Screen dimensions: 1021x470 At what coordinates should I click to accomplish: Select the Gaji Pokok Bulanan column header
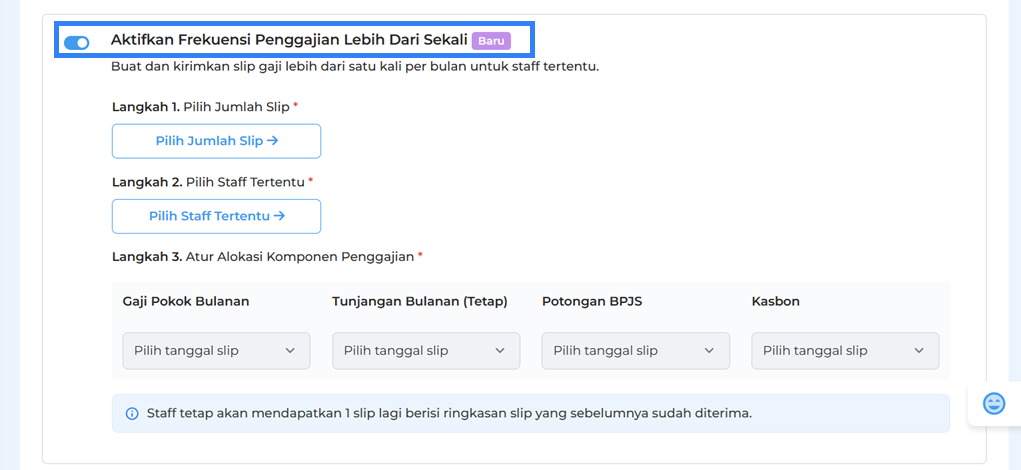click(186, 301)
